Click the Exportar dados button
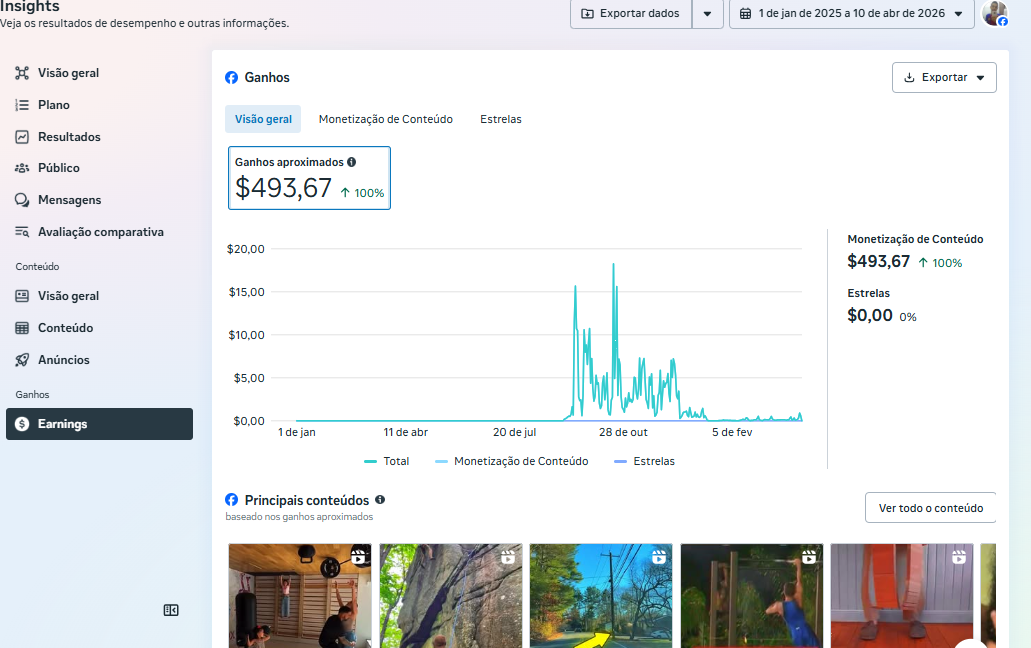Image resolution: width=1031 pixels, height=648 pixels. [x=630, y=13]
